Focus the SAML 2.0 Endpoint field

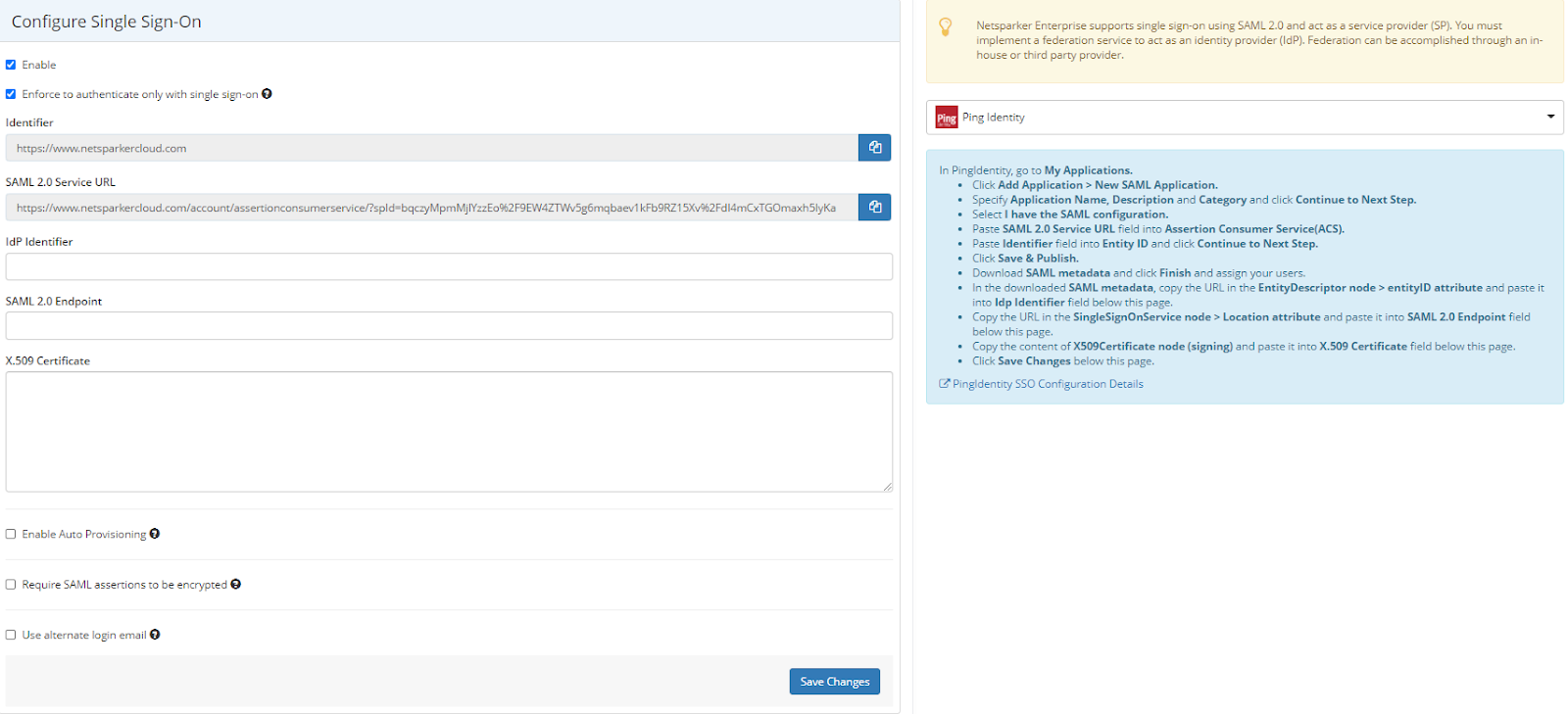449,326
